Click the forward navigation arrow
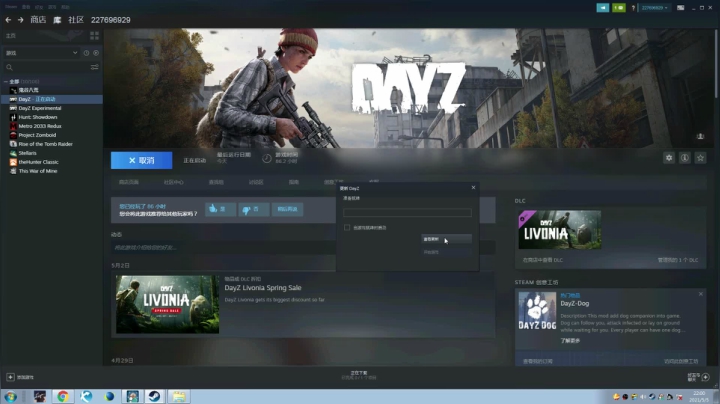The image size is (720, 404). point(20,20)
